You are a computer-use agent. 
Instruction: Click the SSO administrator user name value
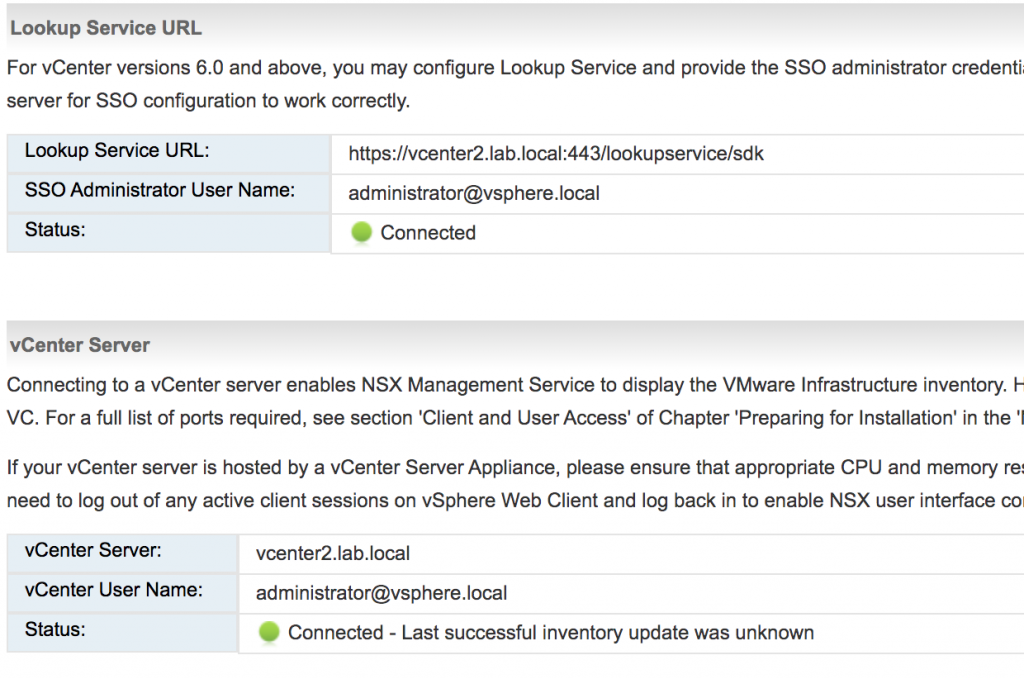click(x=473, y=193)
